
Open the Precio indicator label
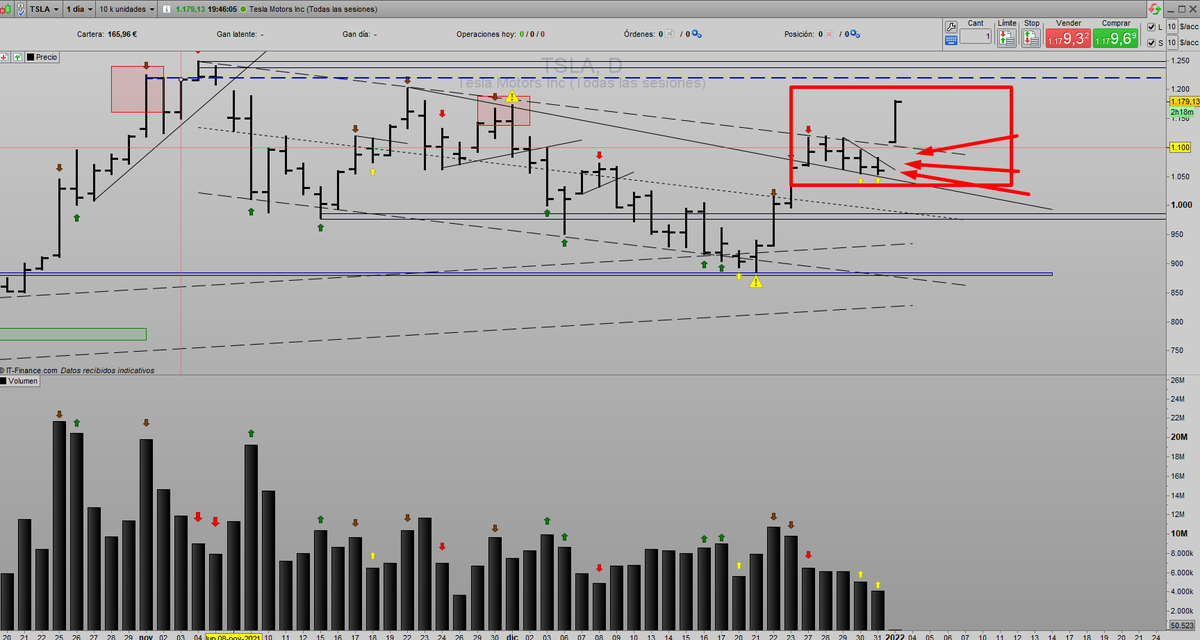click(47, 57)
